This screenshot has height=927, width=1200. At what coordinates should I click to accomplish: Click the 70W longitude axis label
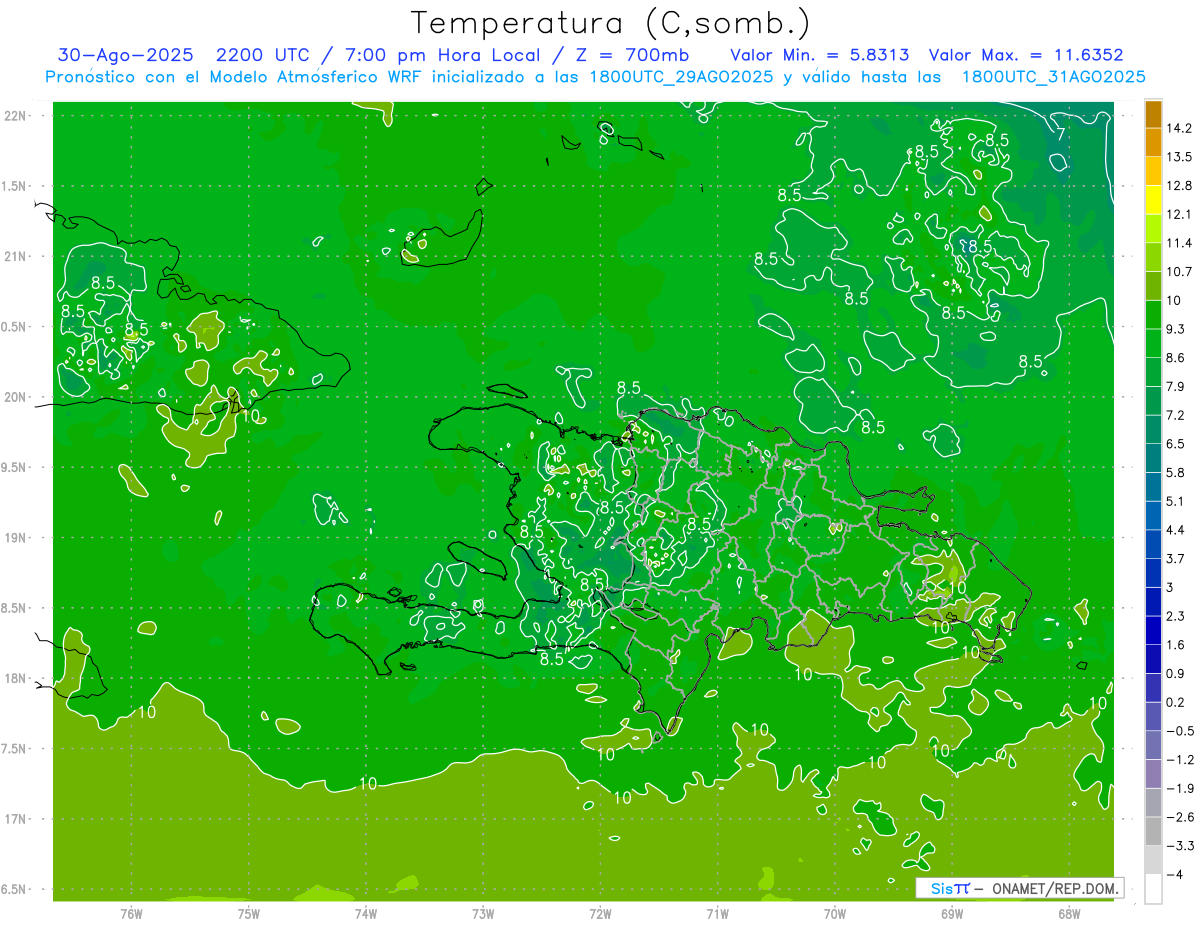[835, 913]
